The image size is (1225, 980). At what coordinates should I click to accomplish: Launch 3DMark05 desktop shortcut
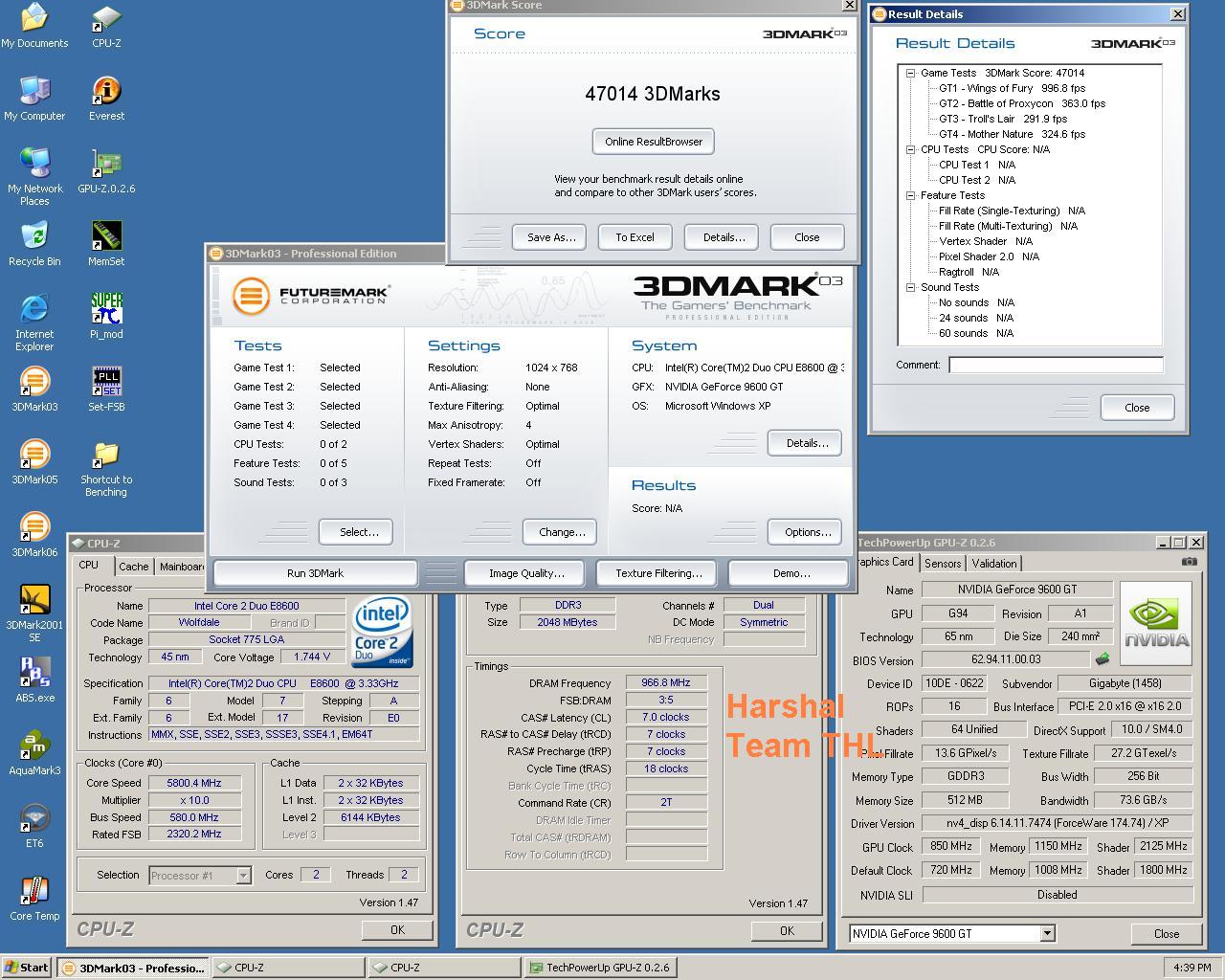(x=34, y=462)
